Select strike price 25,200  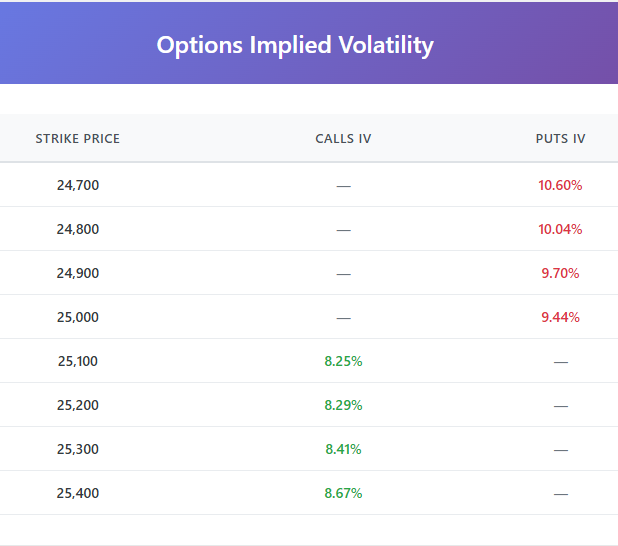(77, 405)
